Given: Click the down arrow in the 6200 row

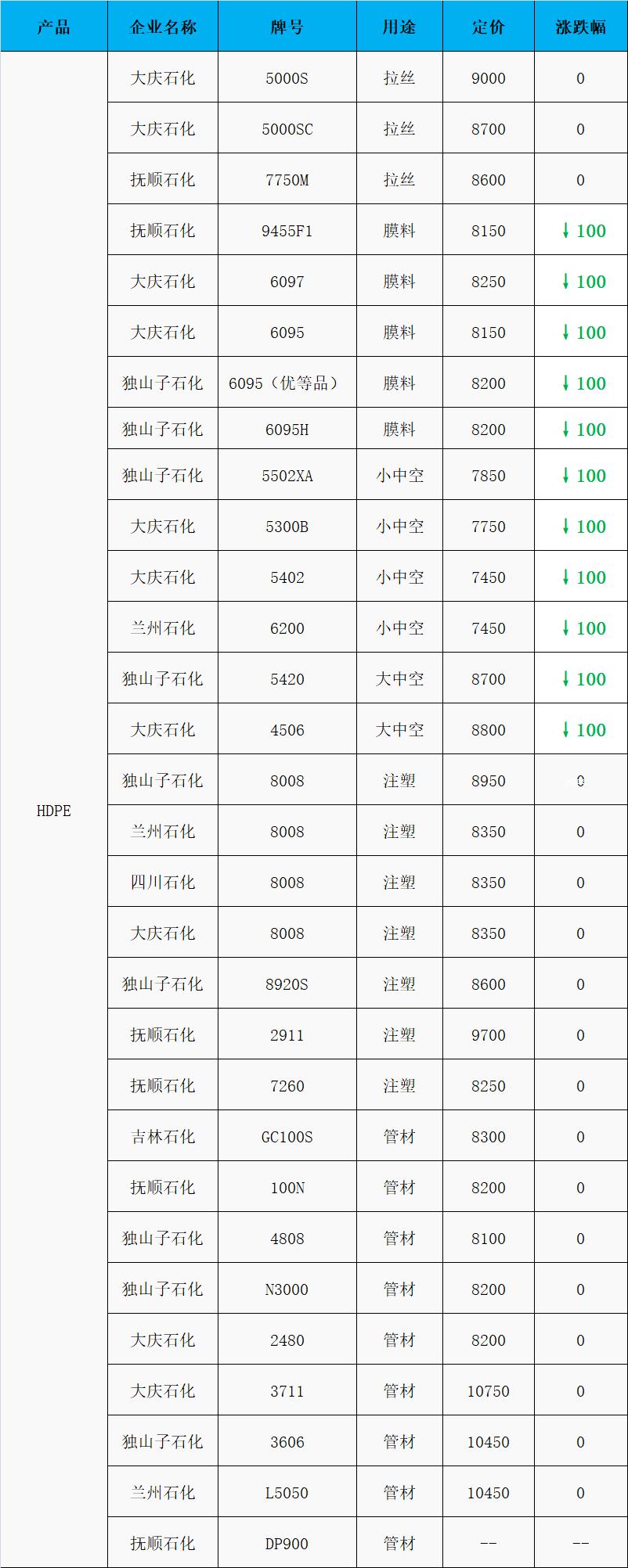Looking at the screenshot, I should [565, 628].
